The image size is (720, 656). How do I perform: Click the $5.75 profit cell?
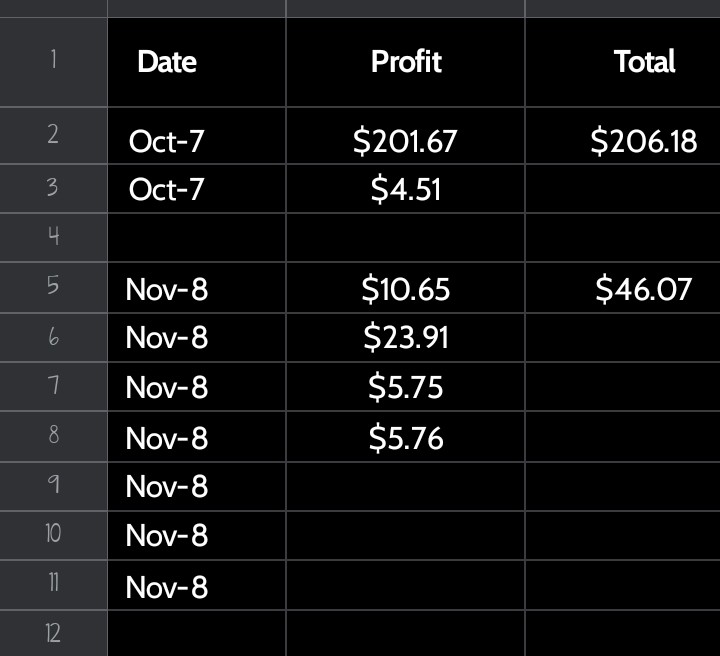[x=405, y=387]
